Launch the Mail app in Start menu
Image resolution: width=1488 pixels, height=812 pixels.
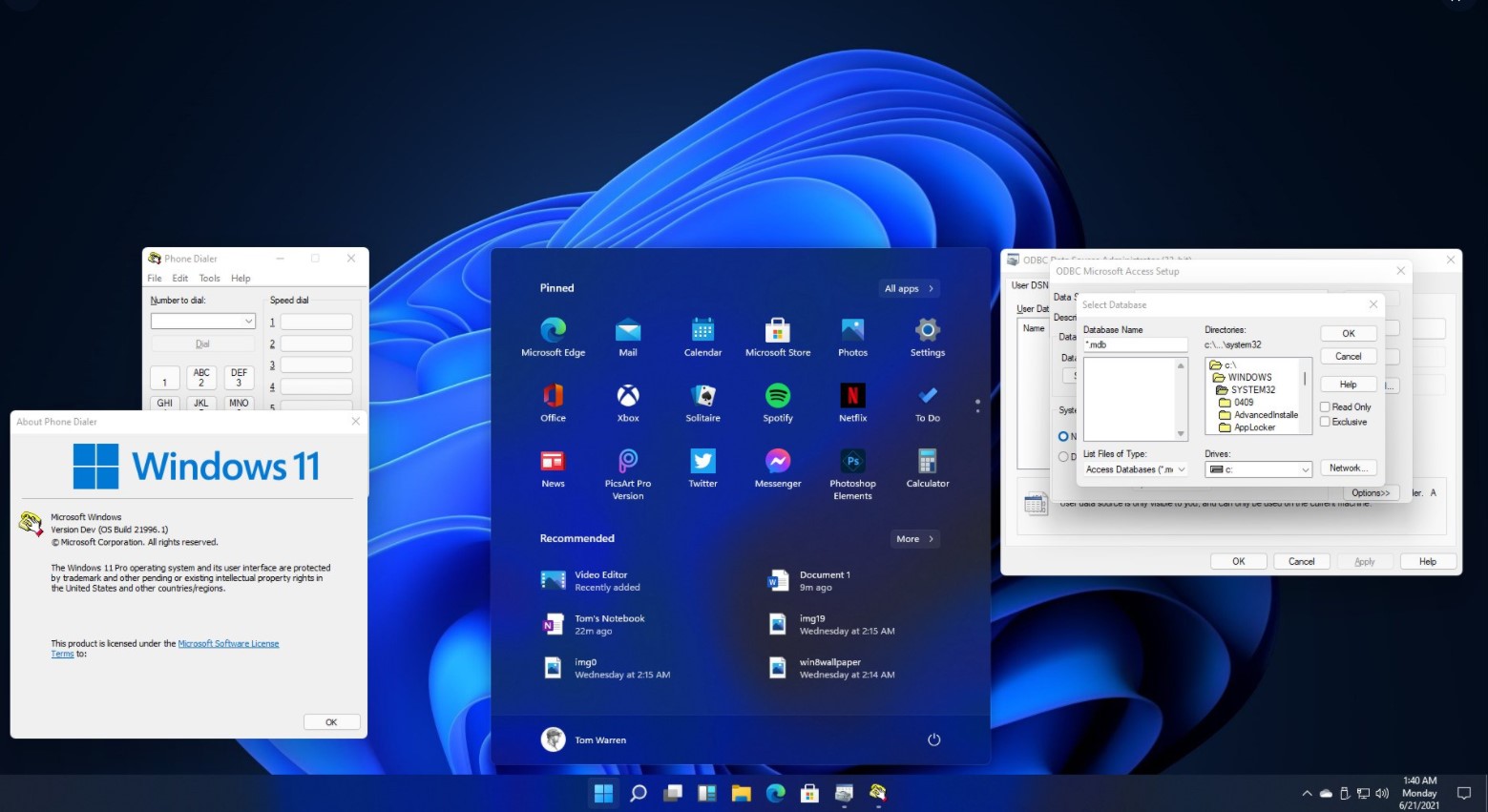coord(628,337)
